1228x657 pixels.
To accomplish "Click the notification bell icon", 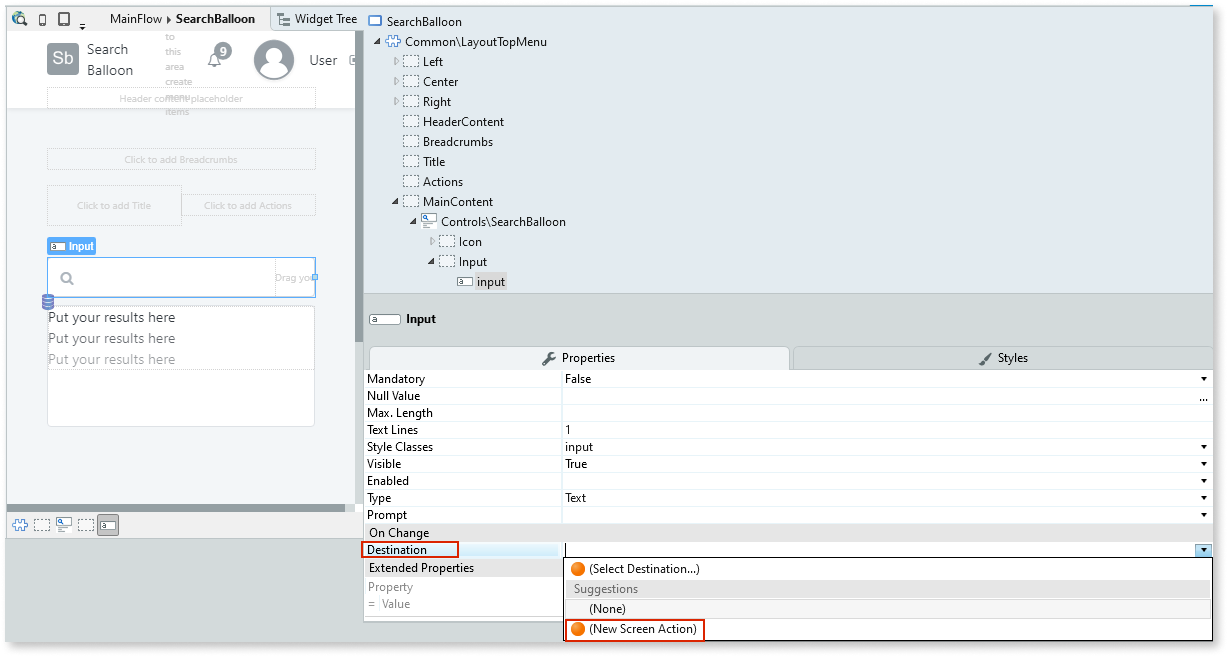I will [214, 60].
